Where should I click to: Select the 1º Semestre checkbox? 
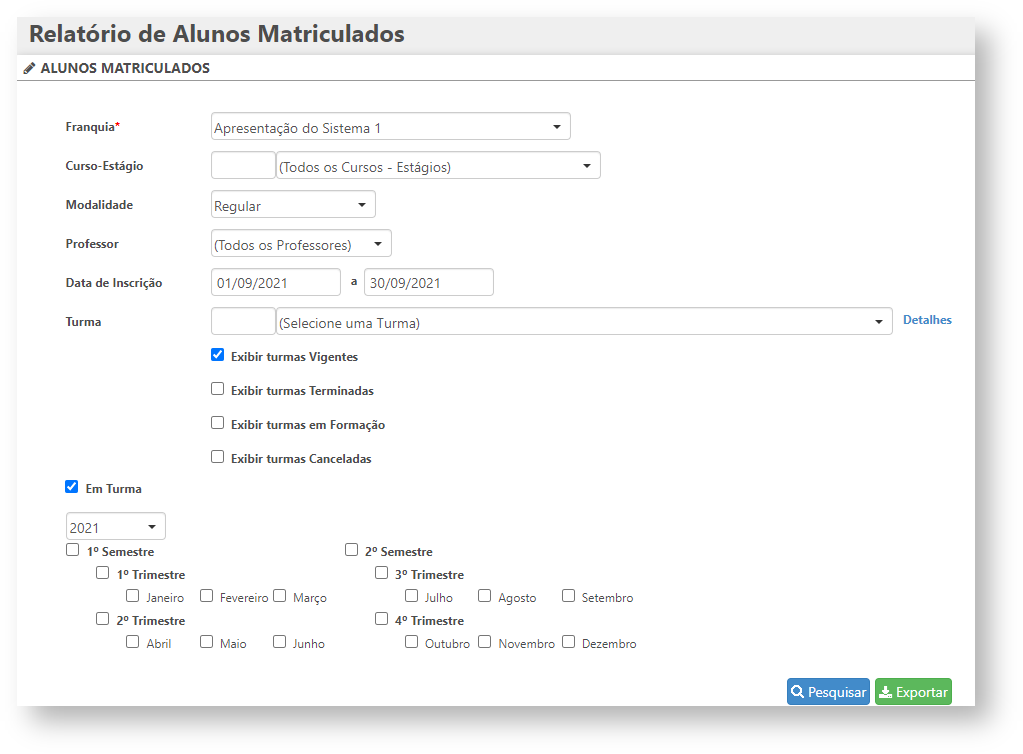pos(73,550)
